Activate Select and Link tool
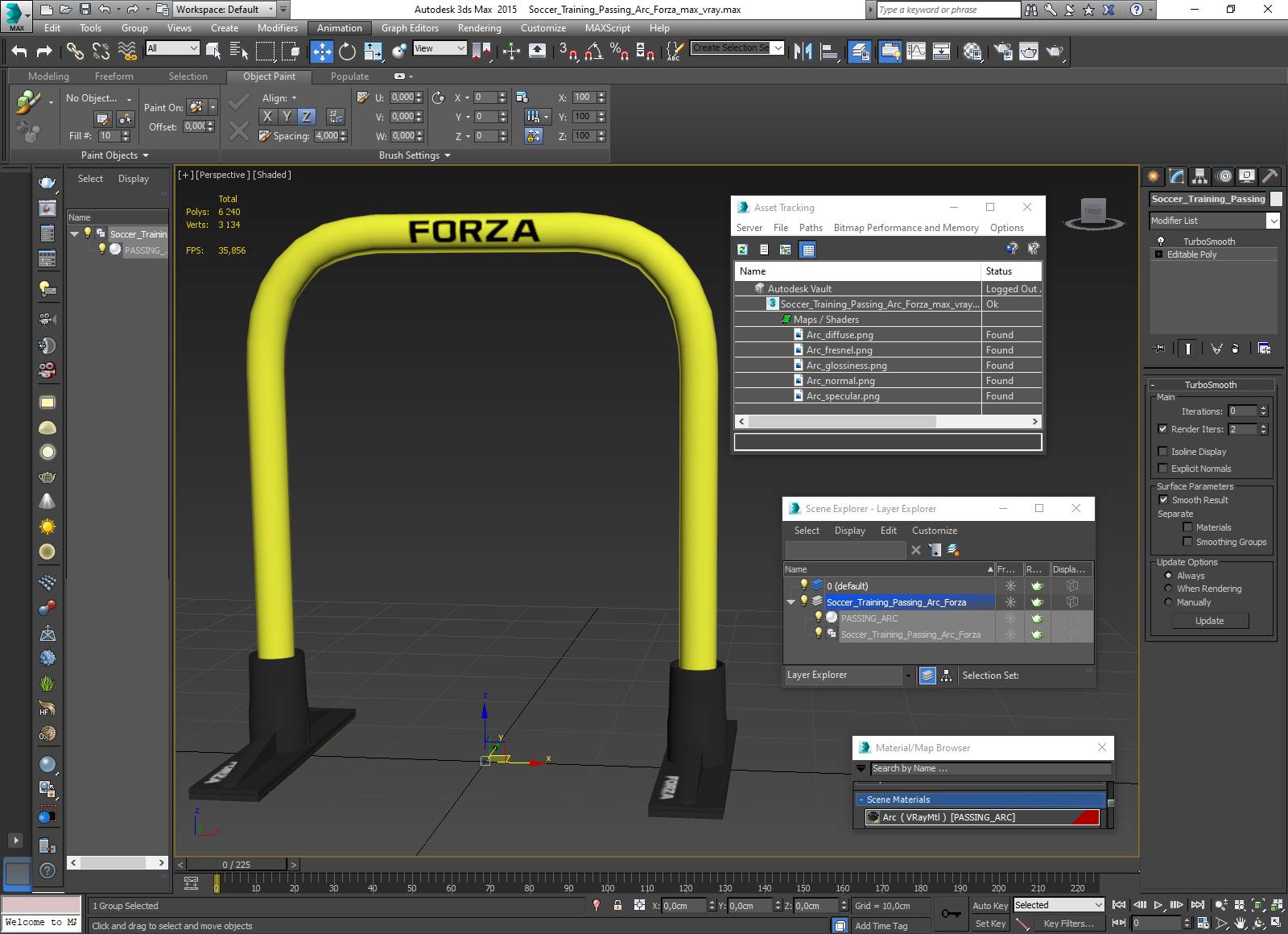1288x934 pixels. pos(75,51)
